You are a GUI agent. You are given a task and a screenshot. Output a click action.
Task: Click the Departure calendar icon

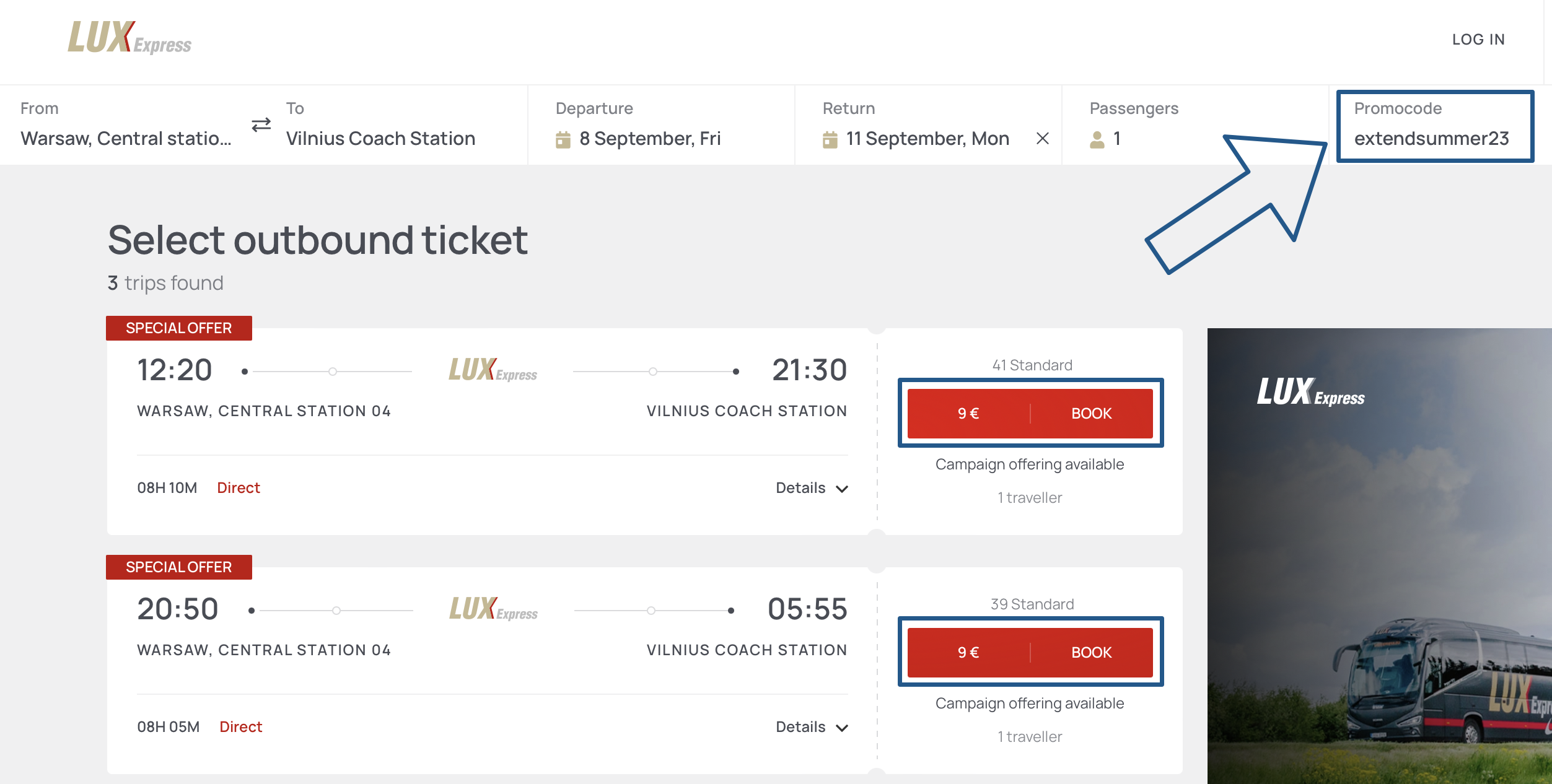click(563, 139)
